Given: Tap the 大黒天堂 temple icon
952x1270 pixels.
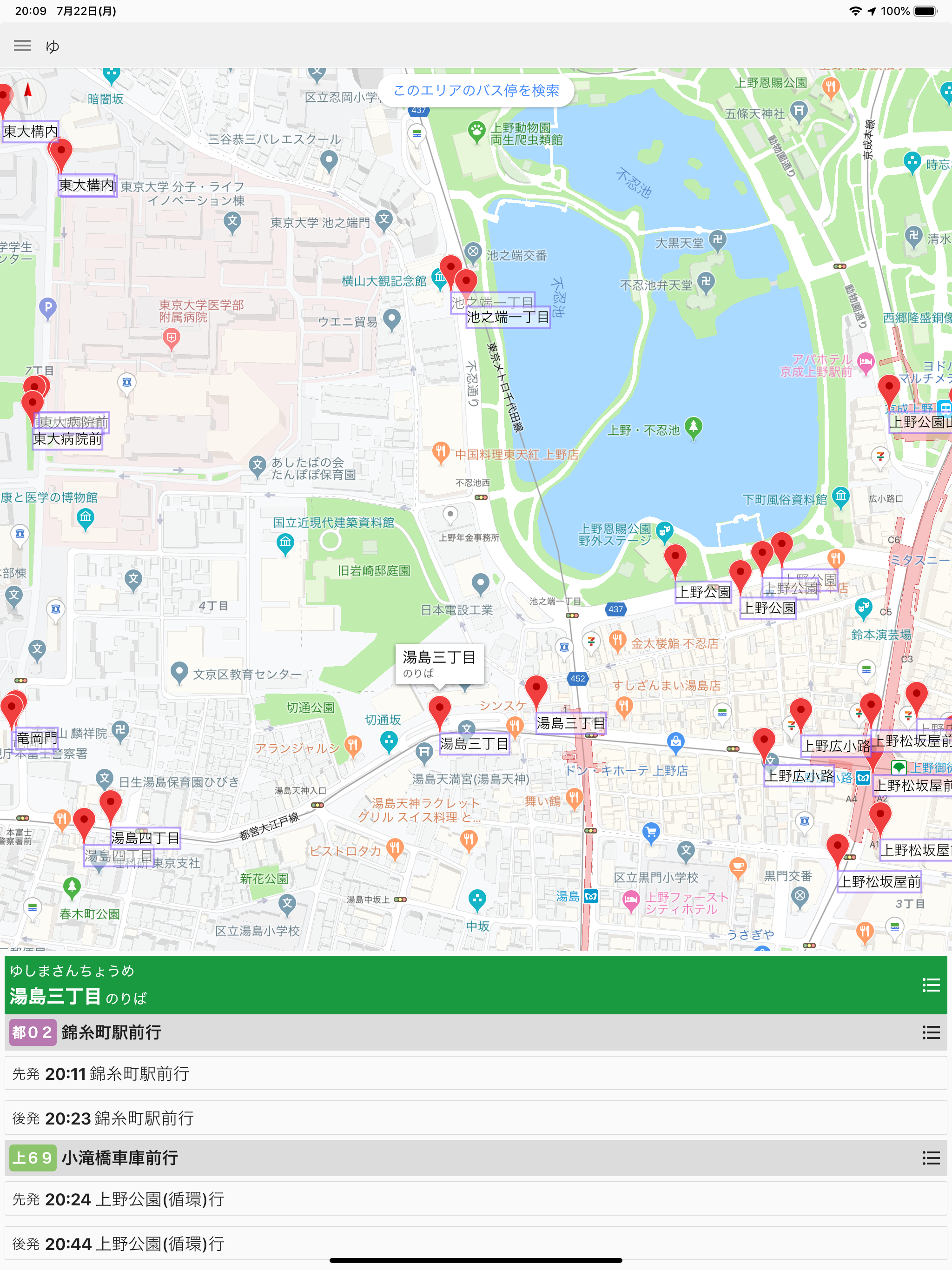Looking at the screenshot, I should click(717, 240).
